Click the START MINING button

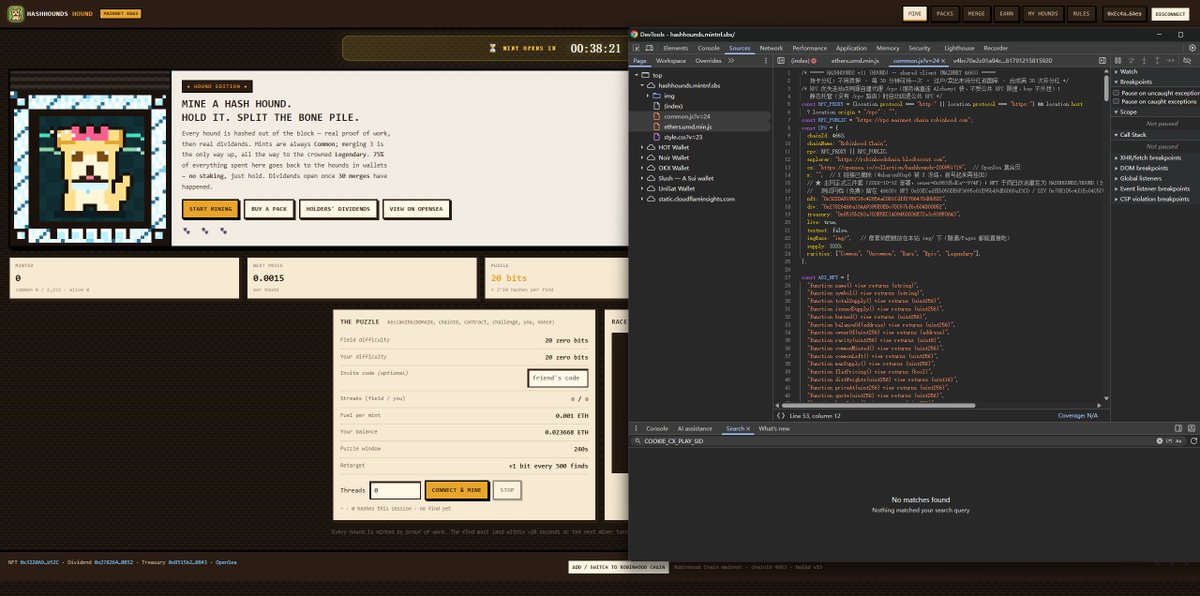(210, 209)
